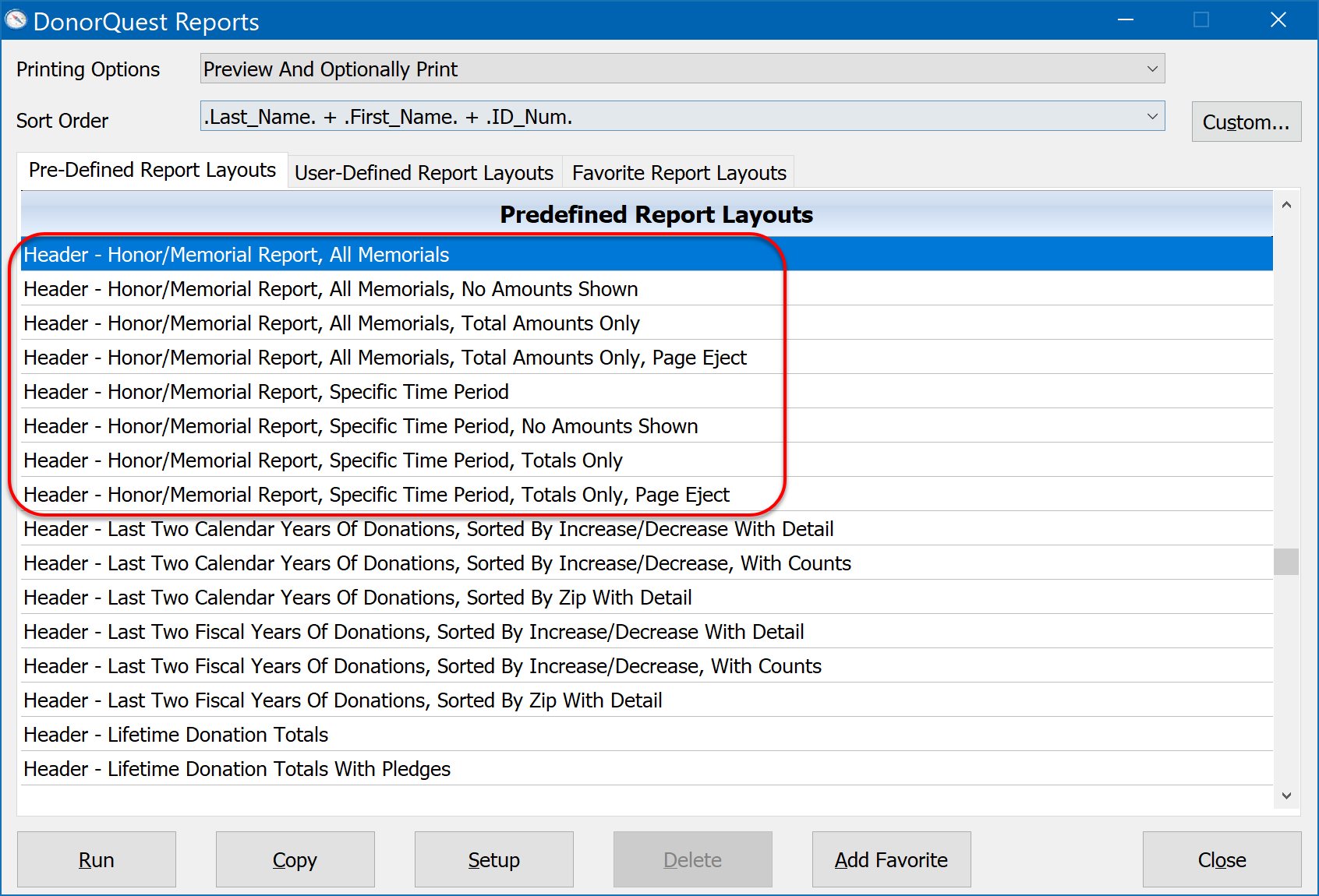Click the Custom... sort button

pos(1246,122)
